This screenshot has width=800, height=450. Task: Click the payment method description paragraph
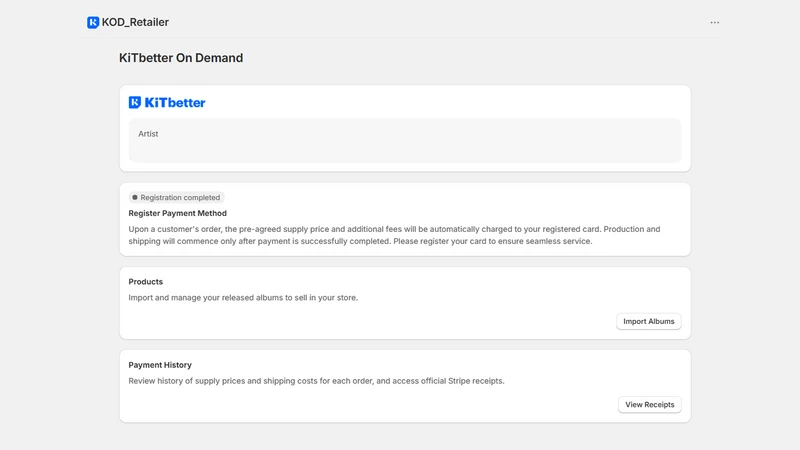point(394,235)
